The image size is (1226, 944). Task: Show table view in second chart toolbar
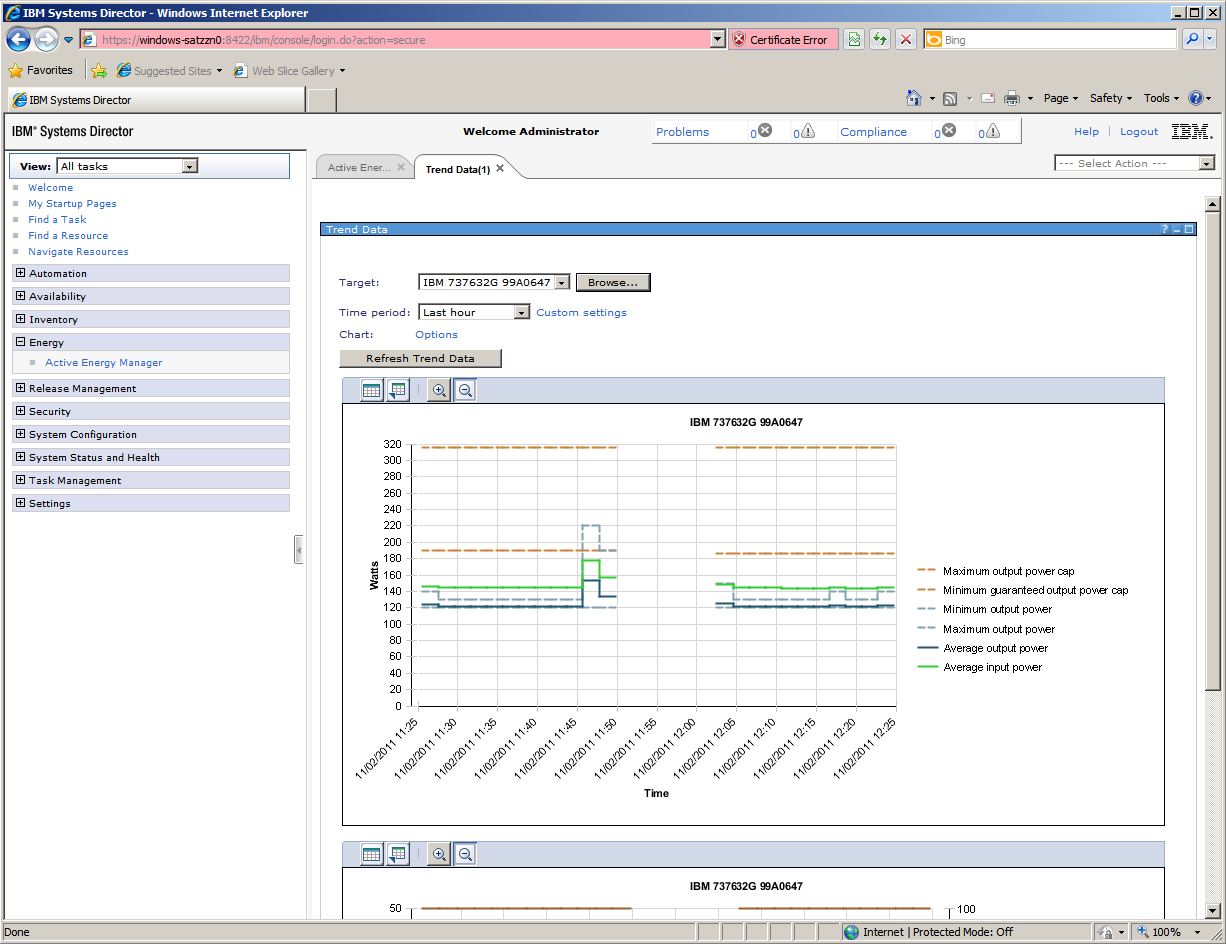tap(371, 854)
